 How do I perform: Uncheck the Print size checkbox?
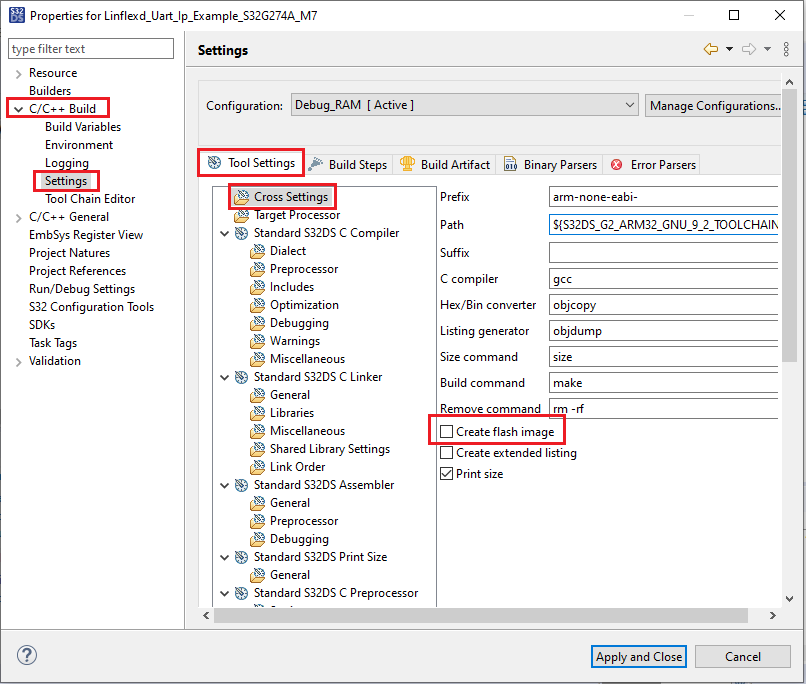pos(447,474)
